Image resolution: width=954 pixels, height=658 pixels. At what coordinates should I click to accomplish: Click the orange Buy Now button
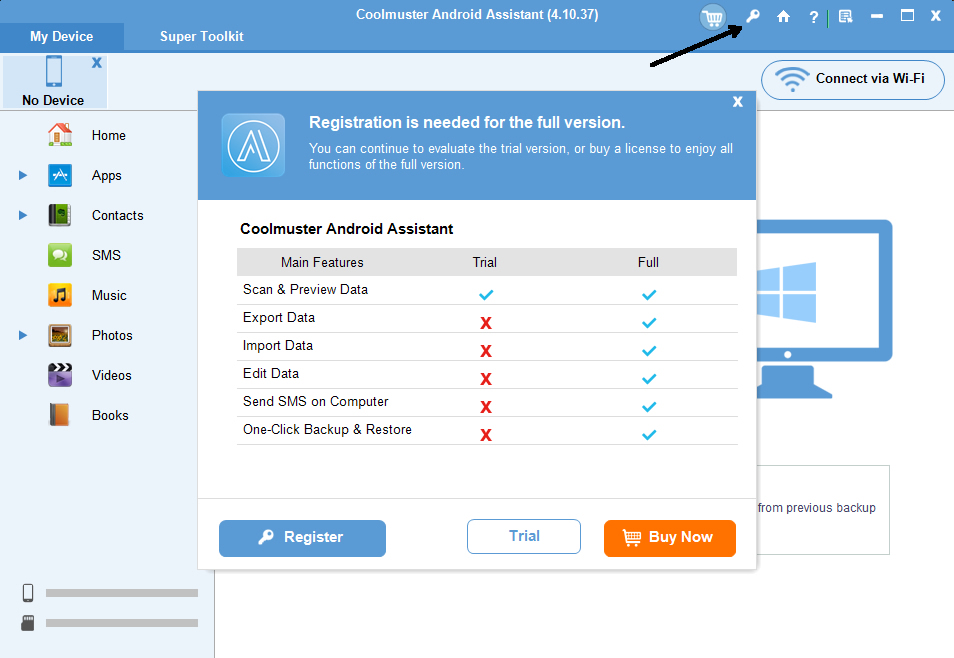click(670, 538)
